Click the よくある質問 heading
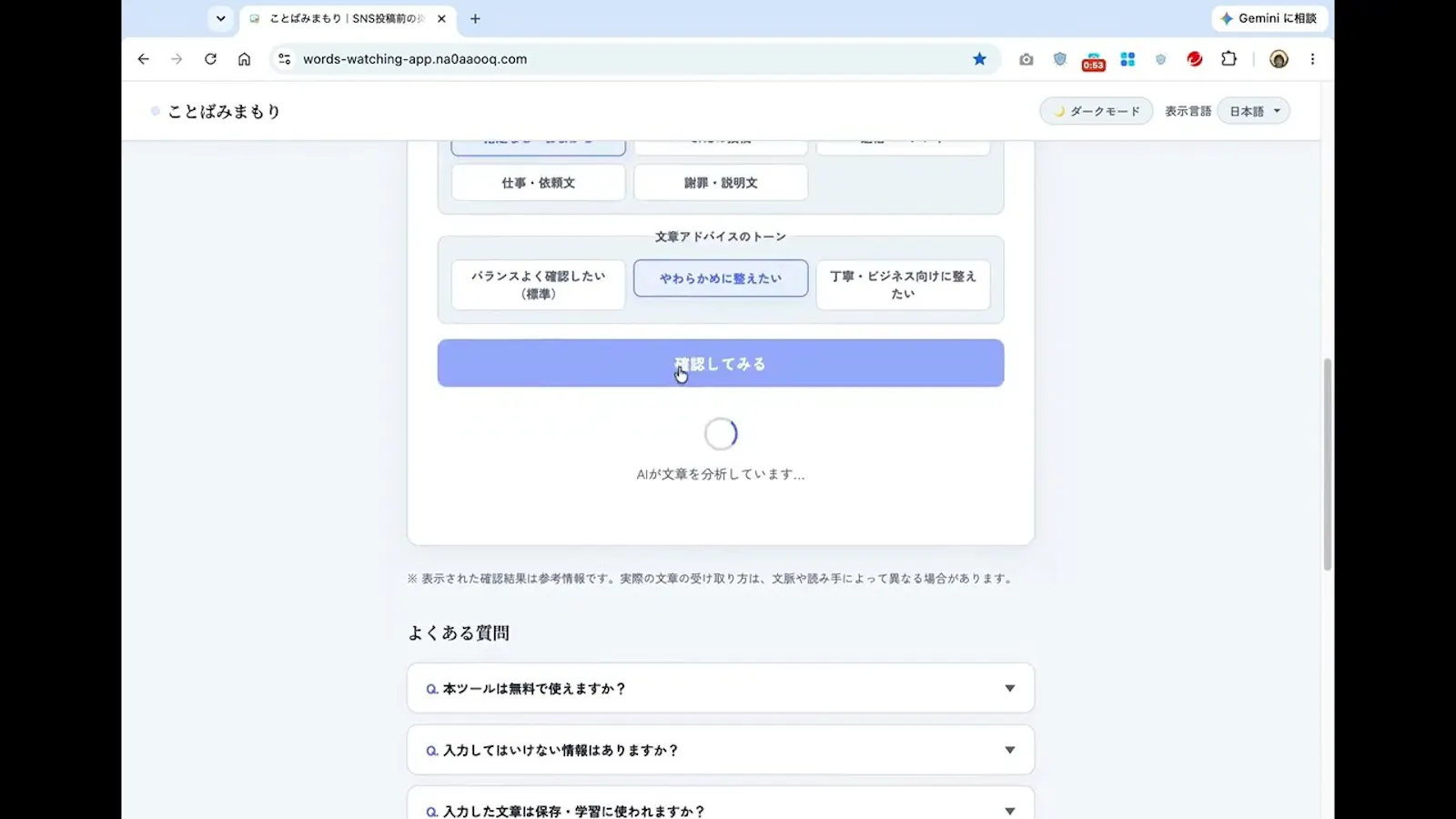The width and height of the screenshot is (1456, 819). point(459,633)
